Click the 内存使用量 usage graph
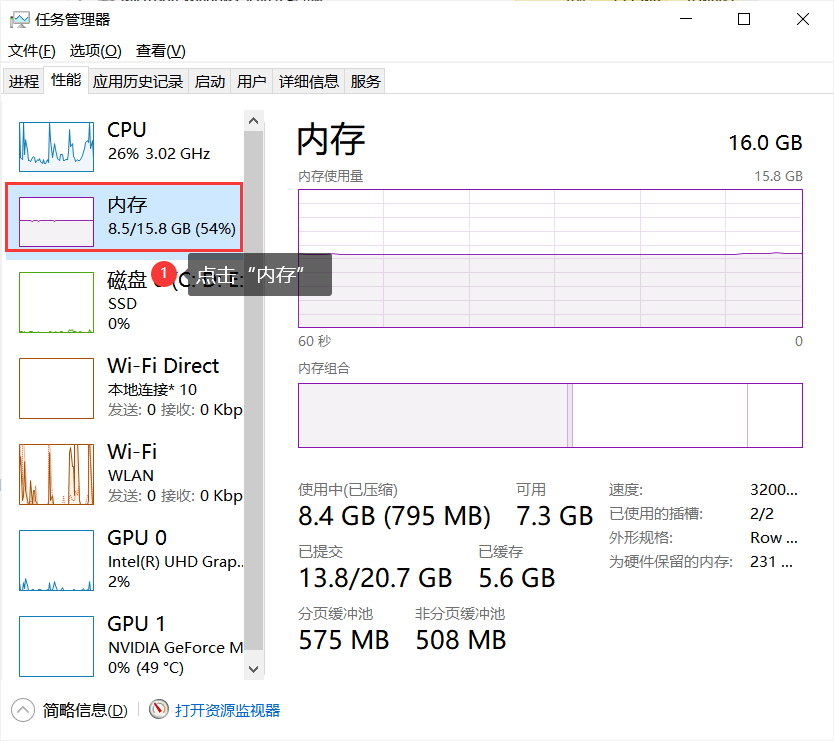The image size is (834, 741). tap(551, 259)
